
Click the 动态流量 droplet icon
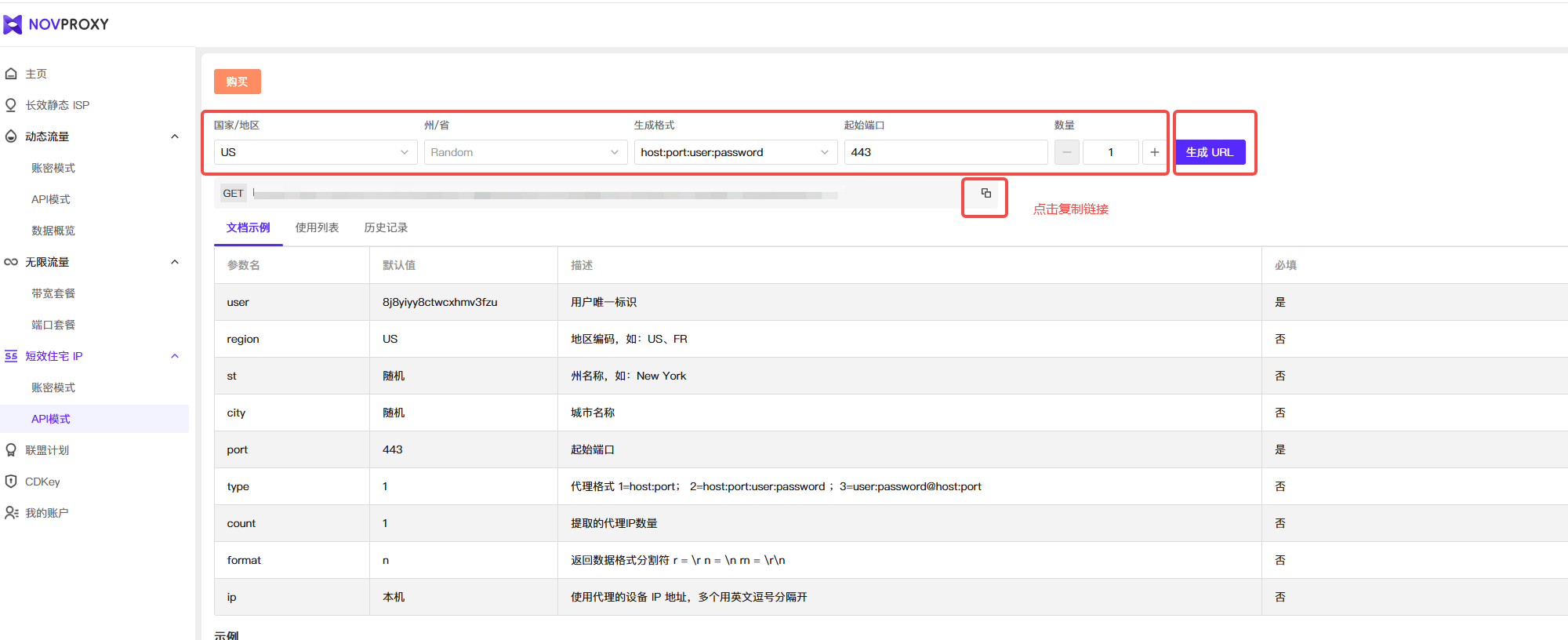pyautogui.click(x=11, y=136)
